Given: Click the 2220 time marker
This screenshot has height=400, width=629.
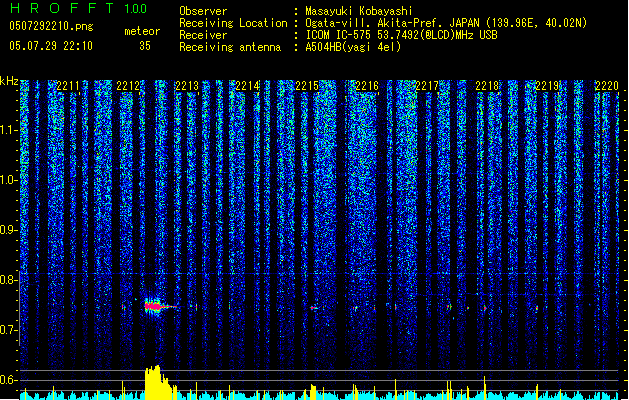Looking at the screenshot, I should point(607,86).
